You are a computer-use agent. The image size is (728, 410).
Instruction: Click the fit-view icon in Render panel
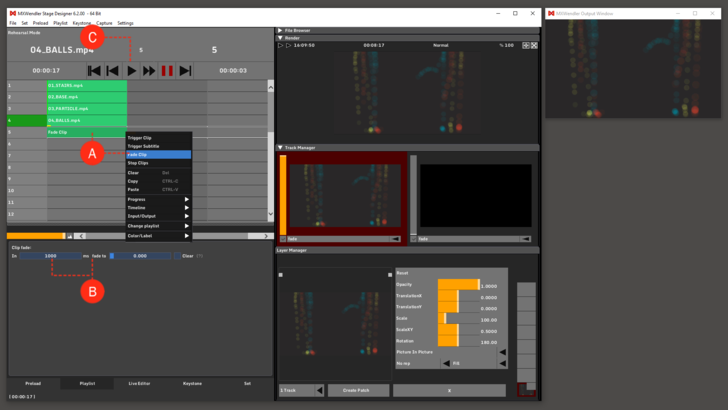(526, 46)
